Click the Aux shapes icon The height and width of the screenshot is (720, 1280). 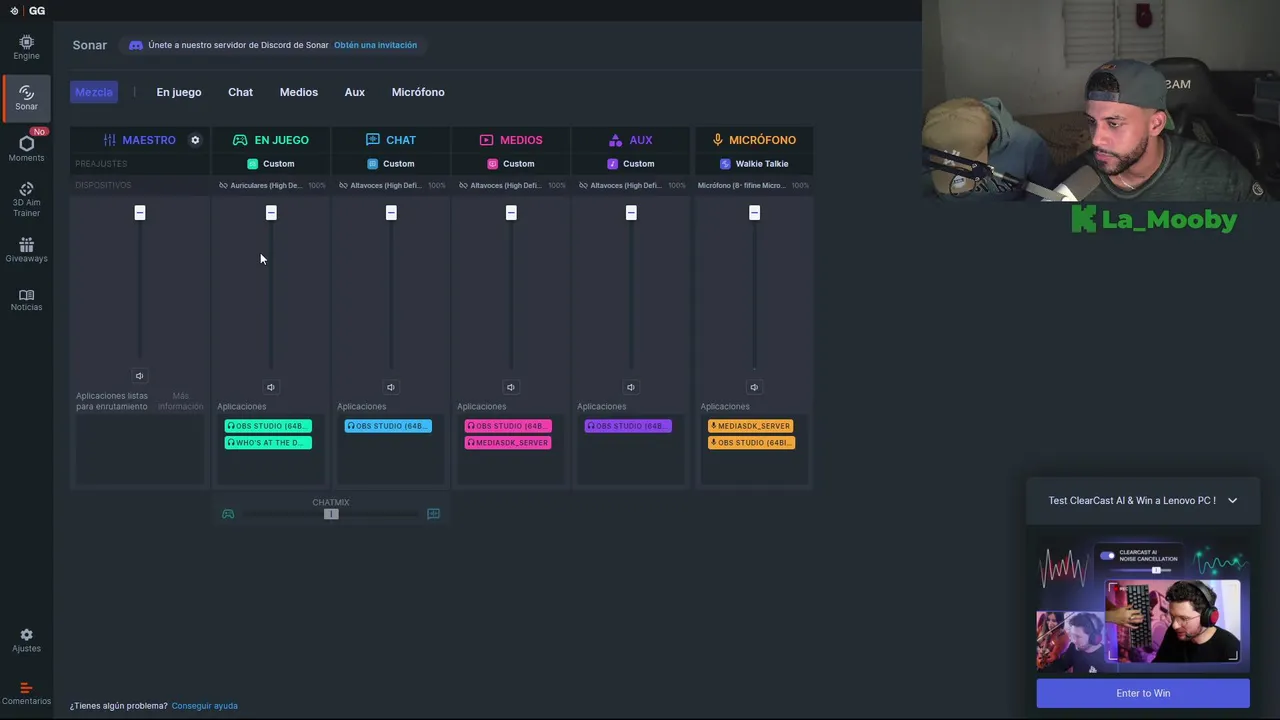615,140
